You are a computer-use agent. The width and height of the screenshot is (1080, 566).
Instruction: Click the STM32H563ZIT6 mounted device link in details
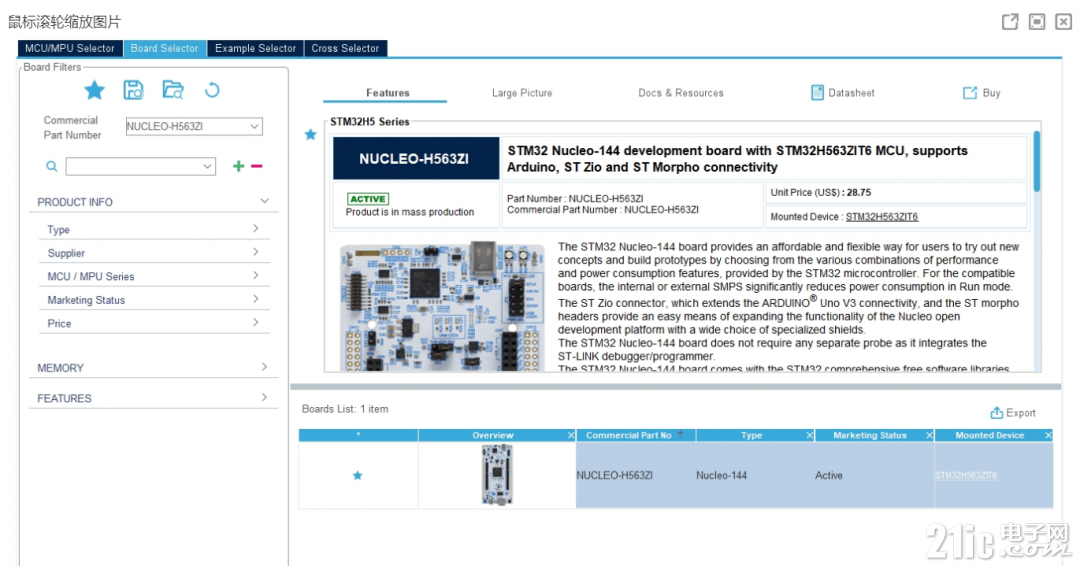tap(882, 216)
